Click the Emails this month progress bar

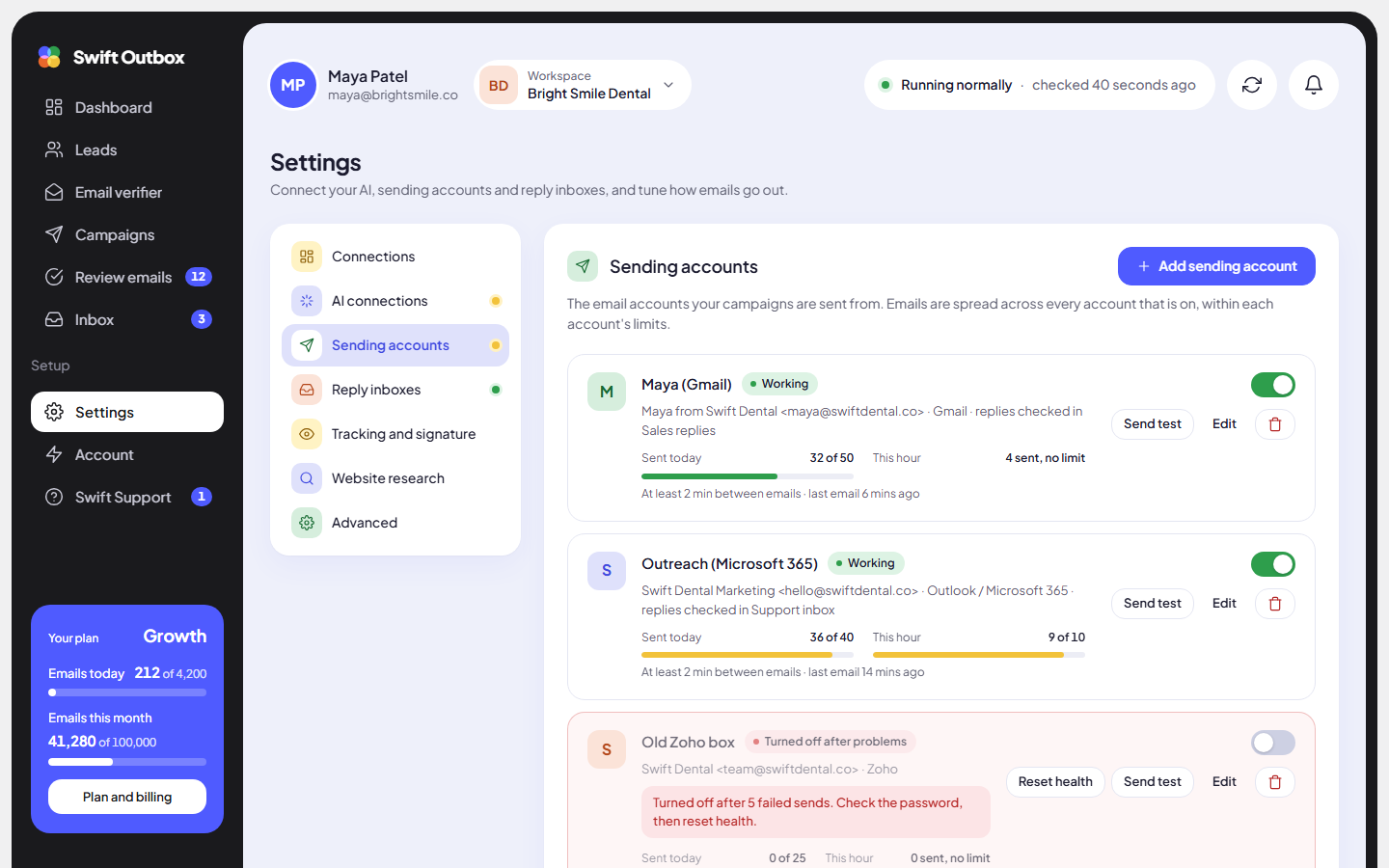[x=127, y=762]
